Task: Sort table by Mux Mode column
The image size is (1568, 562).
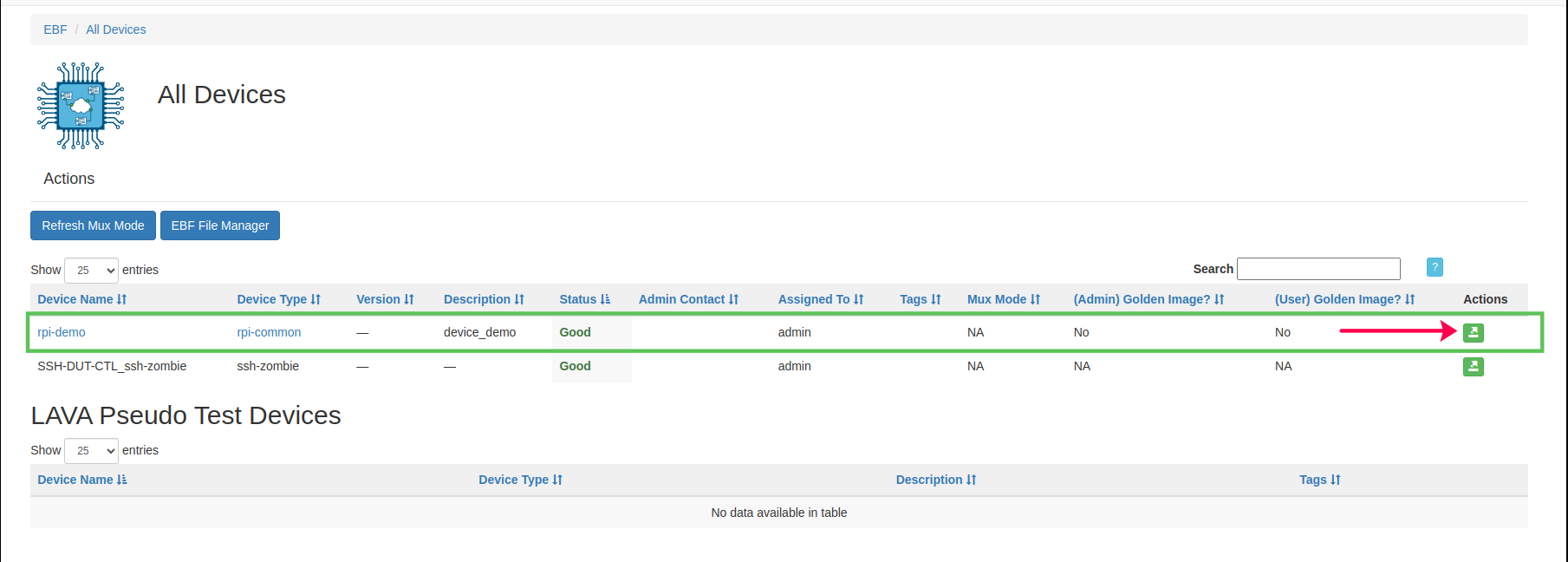Action: tap(1004, 299)
